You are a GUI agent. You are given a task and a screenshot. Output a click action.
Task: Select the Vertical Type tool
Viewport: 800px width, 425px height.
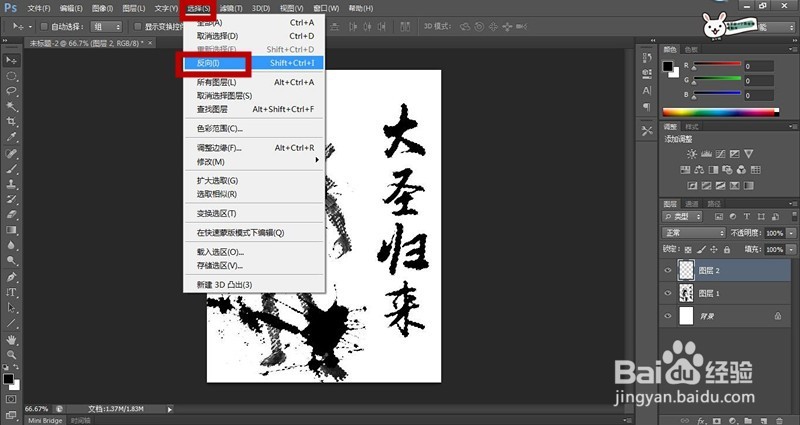coord(11,292)
